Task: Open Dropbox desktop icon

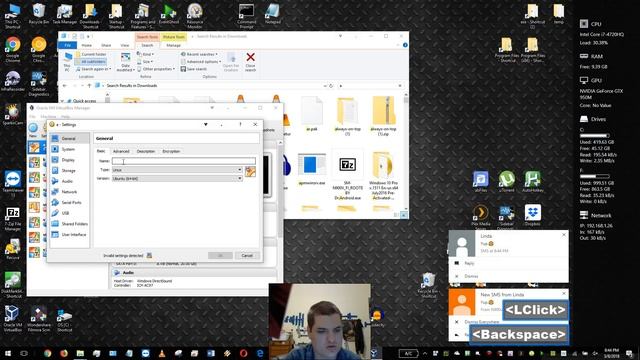Action: (533, 216)
